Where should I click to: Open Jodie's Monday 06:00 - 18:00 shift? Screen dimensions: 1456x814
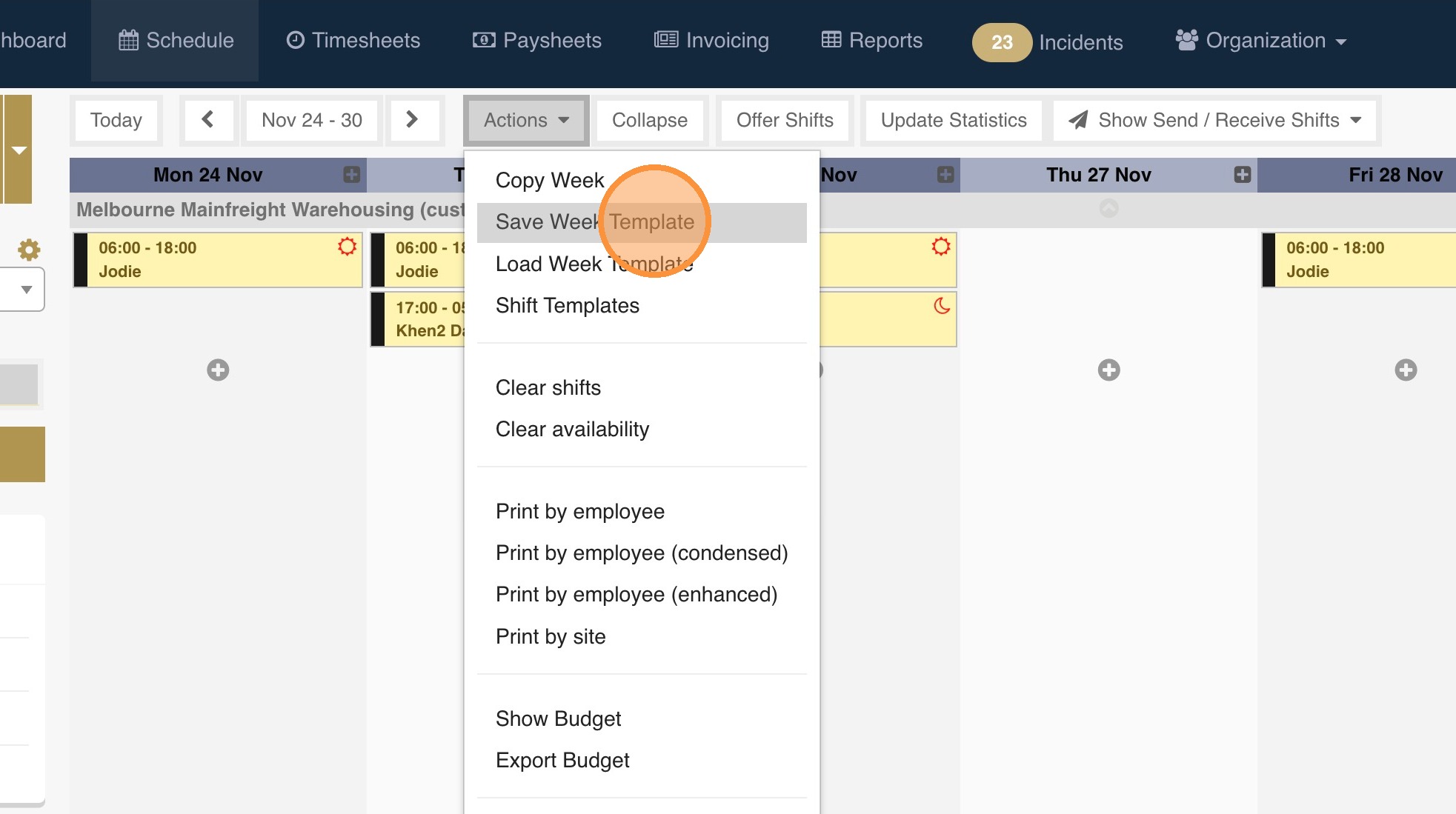(x=217, y=260)
